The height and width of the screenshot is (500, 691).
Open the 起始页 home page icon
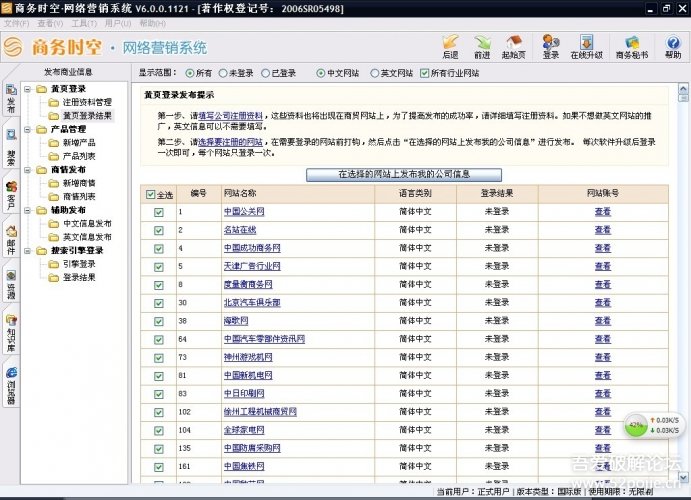(x=513, y=46)
